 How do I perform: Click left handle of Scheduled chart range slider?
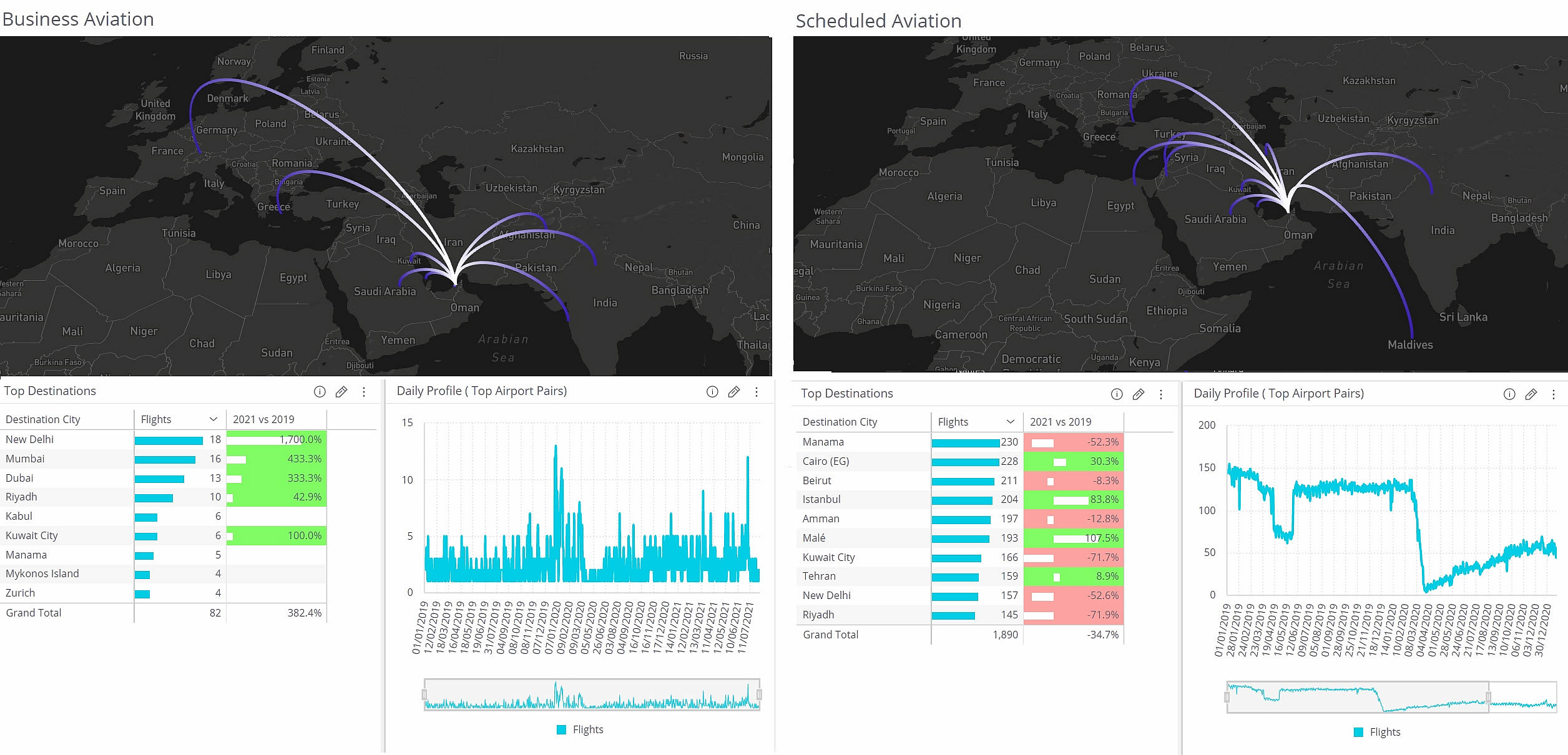[1227, 697]
